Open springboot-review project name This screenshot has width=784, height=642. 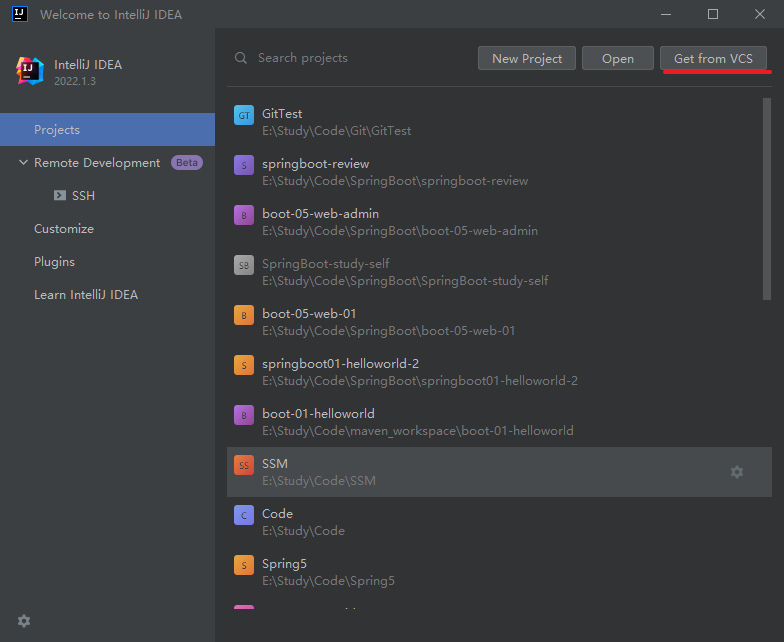click(316, 164)
